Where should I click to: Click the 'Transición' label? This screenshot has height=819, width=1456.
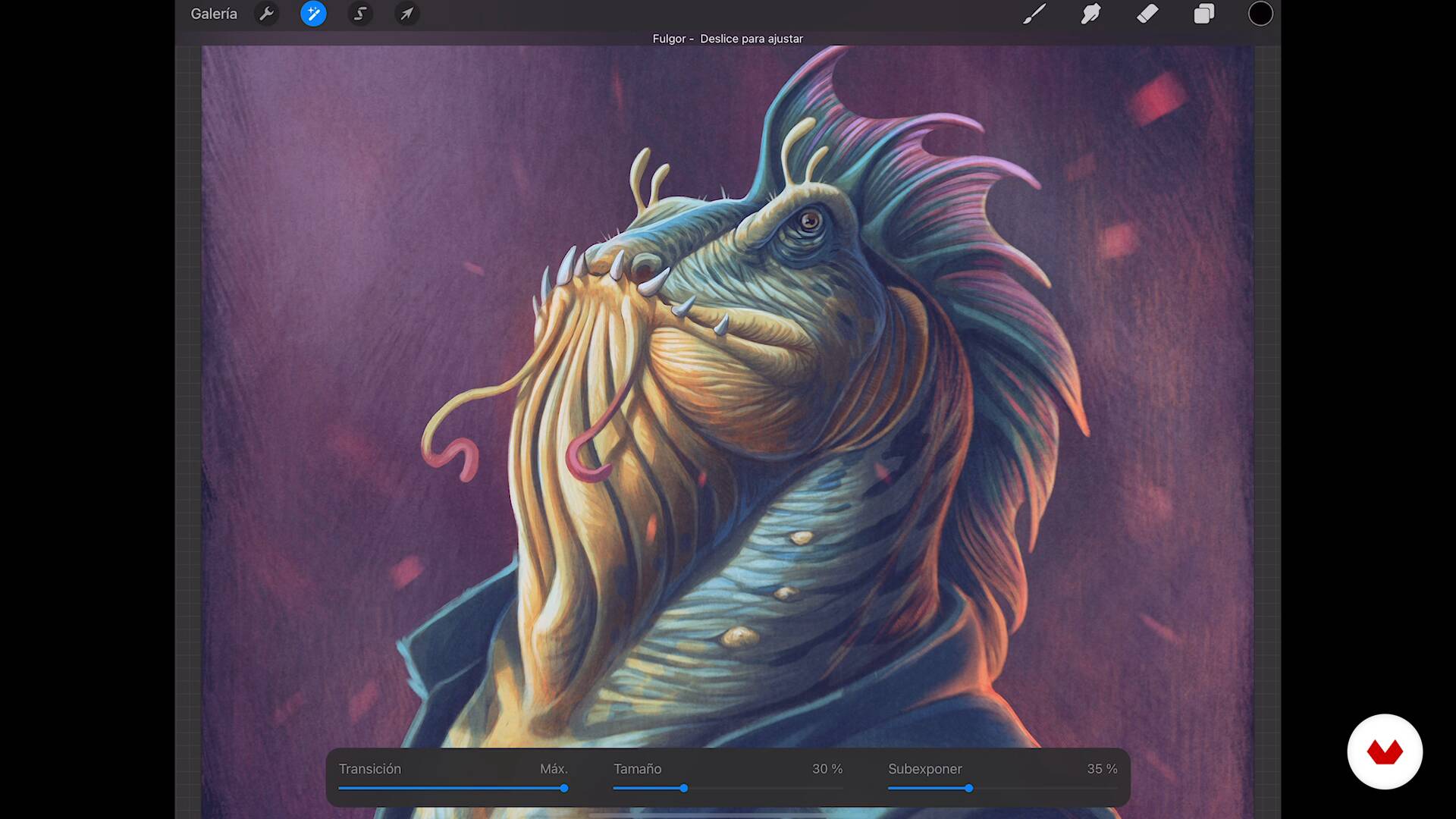click(x=370, y=769)
